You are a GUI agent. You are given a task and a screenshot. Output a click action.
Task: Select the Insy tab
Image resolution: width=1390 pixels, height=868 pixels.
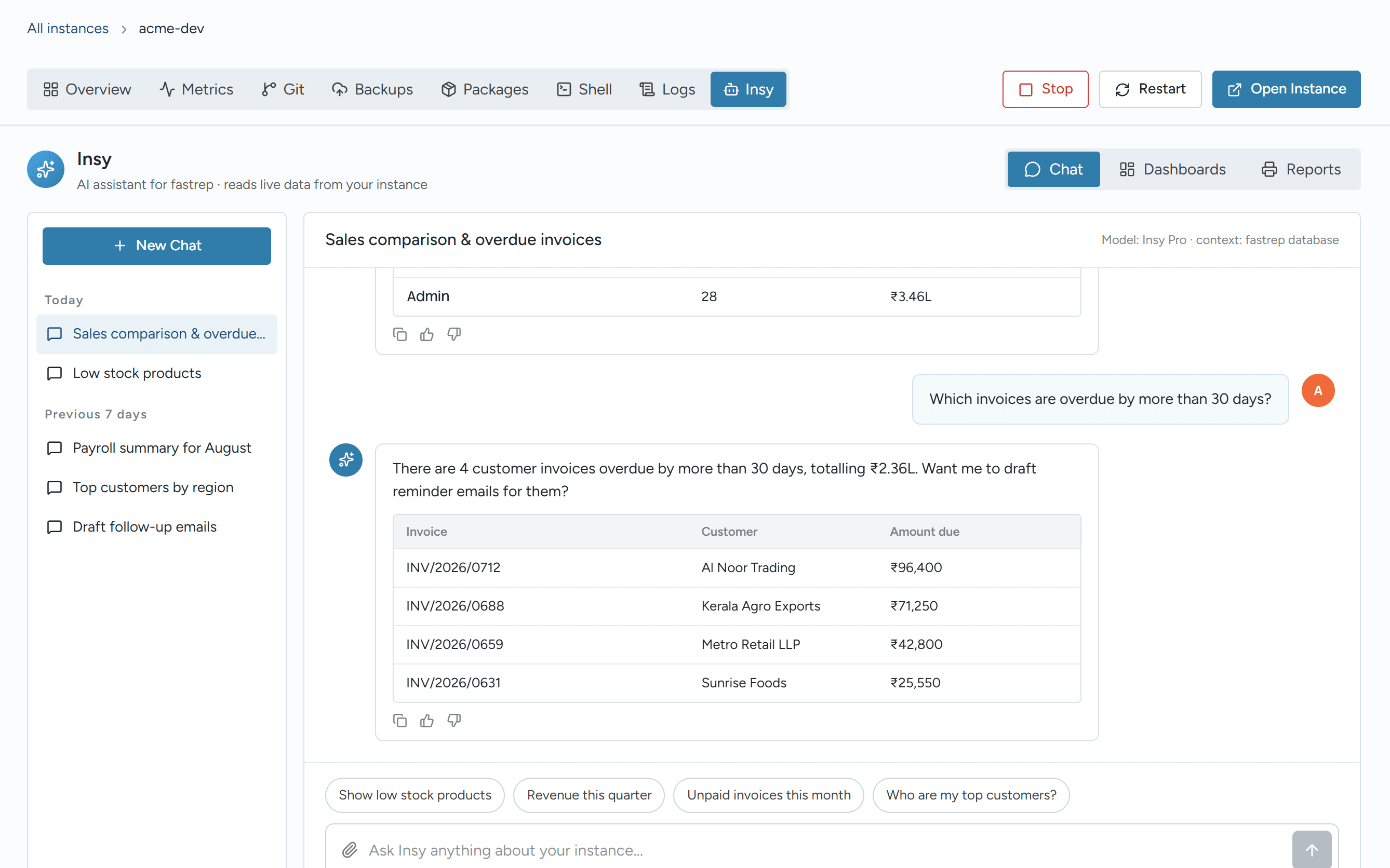749,89
